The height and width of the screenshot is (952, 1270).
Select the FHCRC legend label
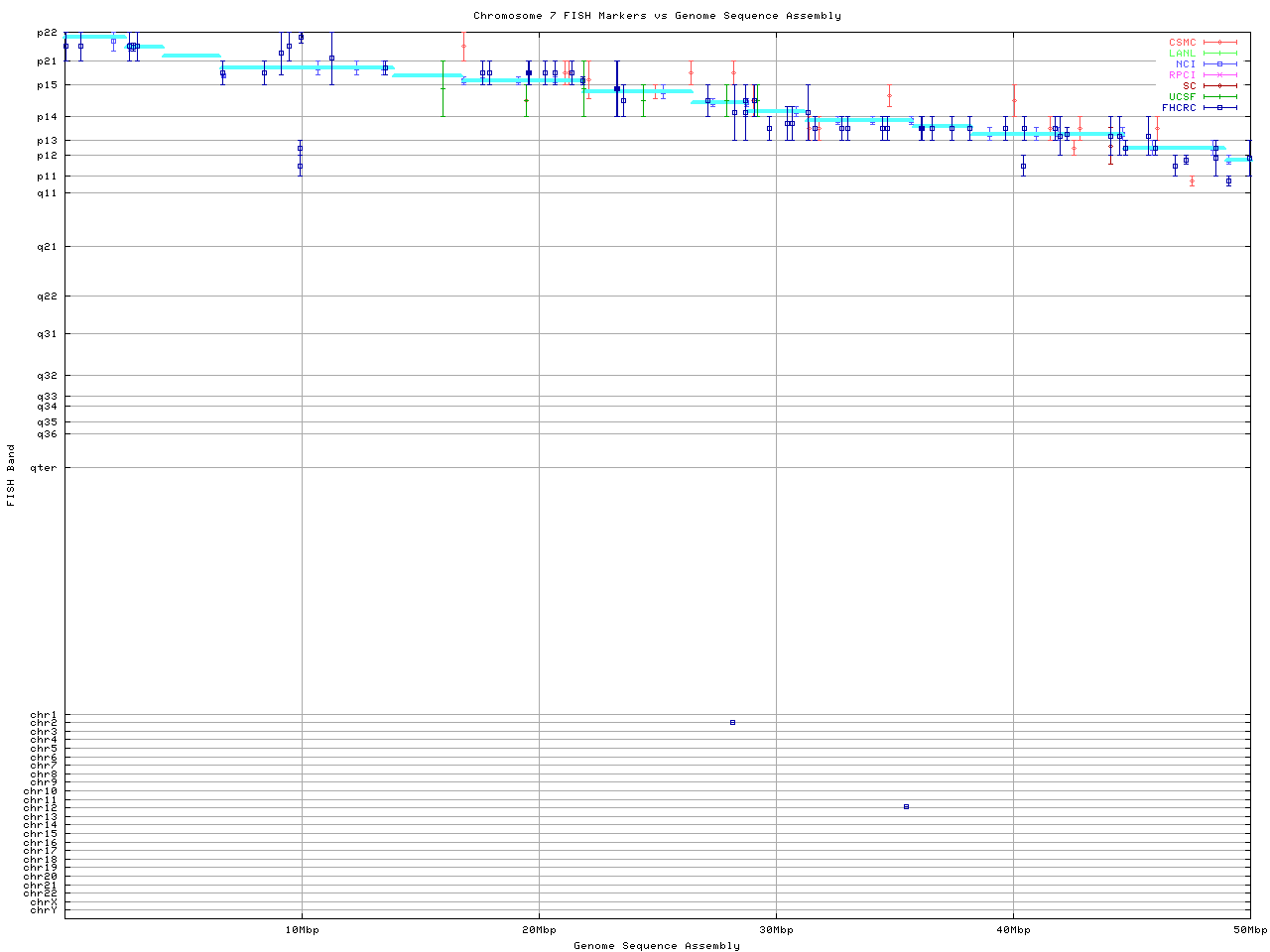[1179, 108]
